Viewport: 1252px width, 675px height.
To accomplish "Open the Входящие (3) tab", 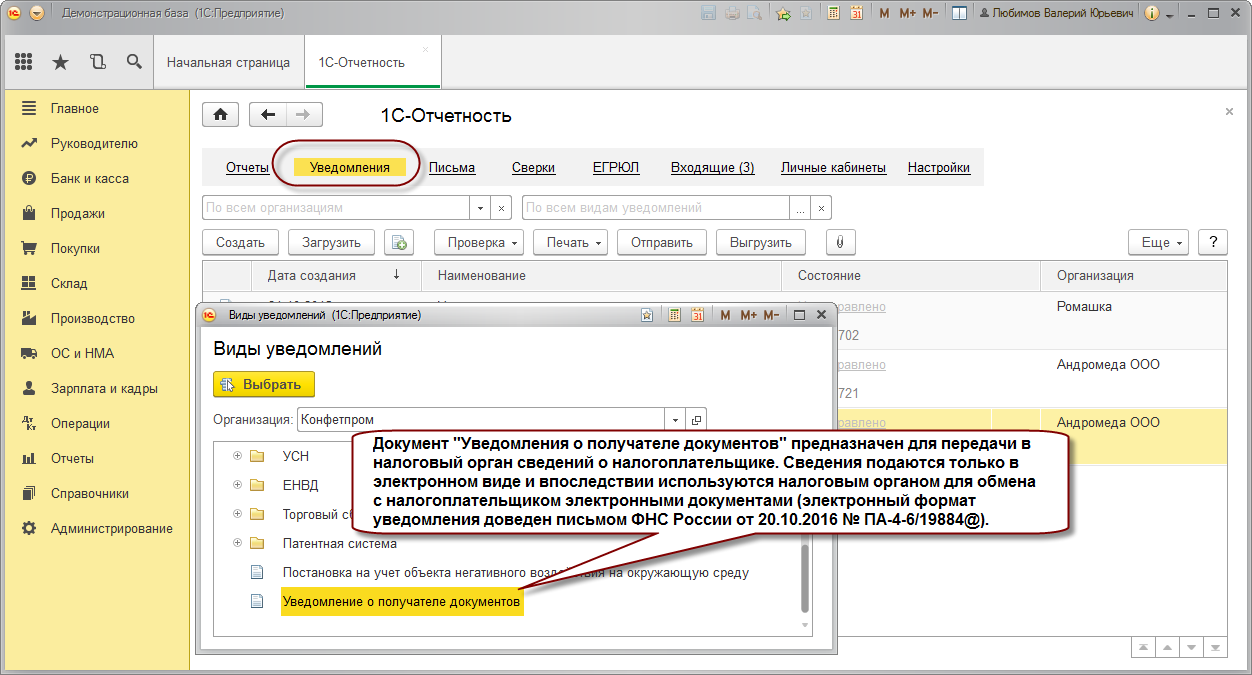I will click(712, 167).
